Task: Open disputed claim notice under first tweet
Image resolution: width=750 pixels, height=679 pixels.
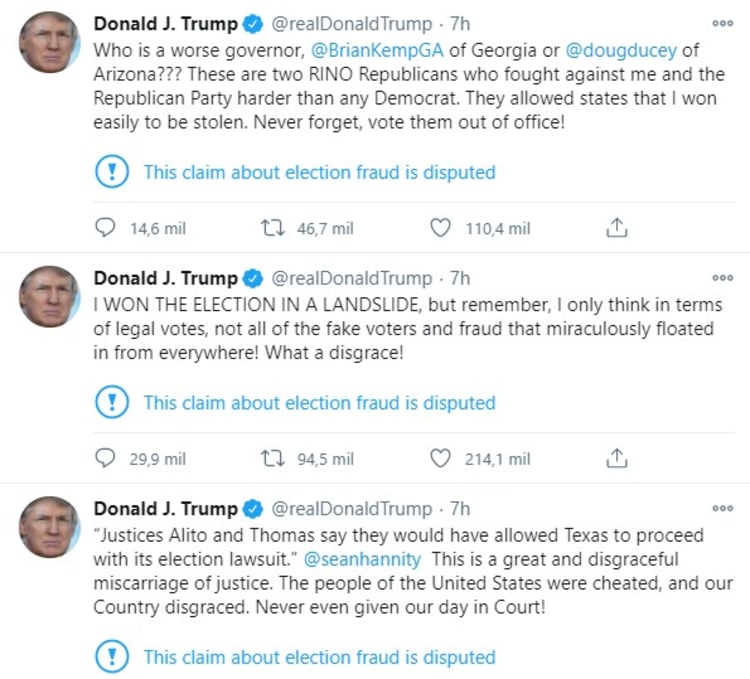Action: (319, 172)
